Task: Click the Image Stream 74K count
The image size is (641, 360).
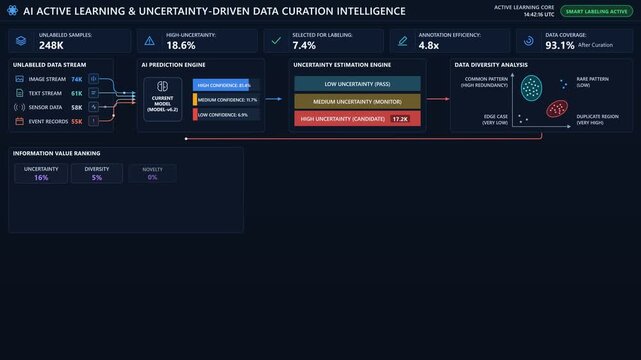Action: 76,79
